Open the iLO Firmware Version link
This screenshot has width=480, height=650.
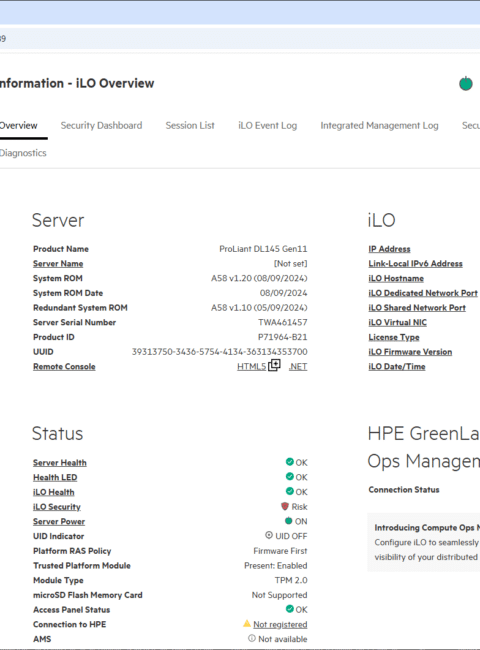click(x=410, y=352)
